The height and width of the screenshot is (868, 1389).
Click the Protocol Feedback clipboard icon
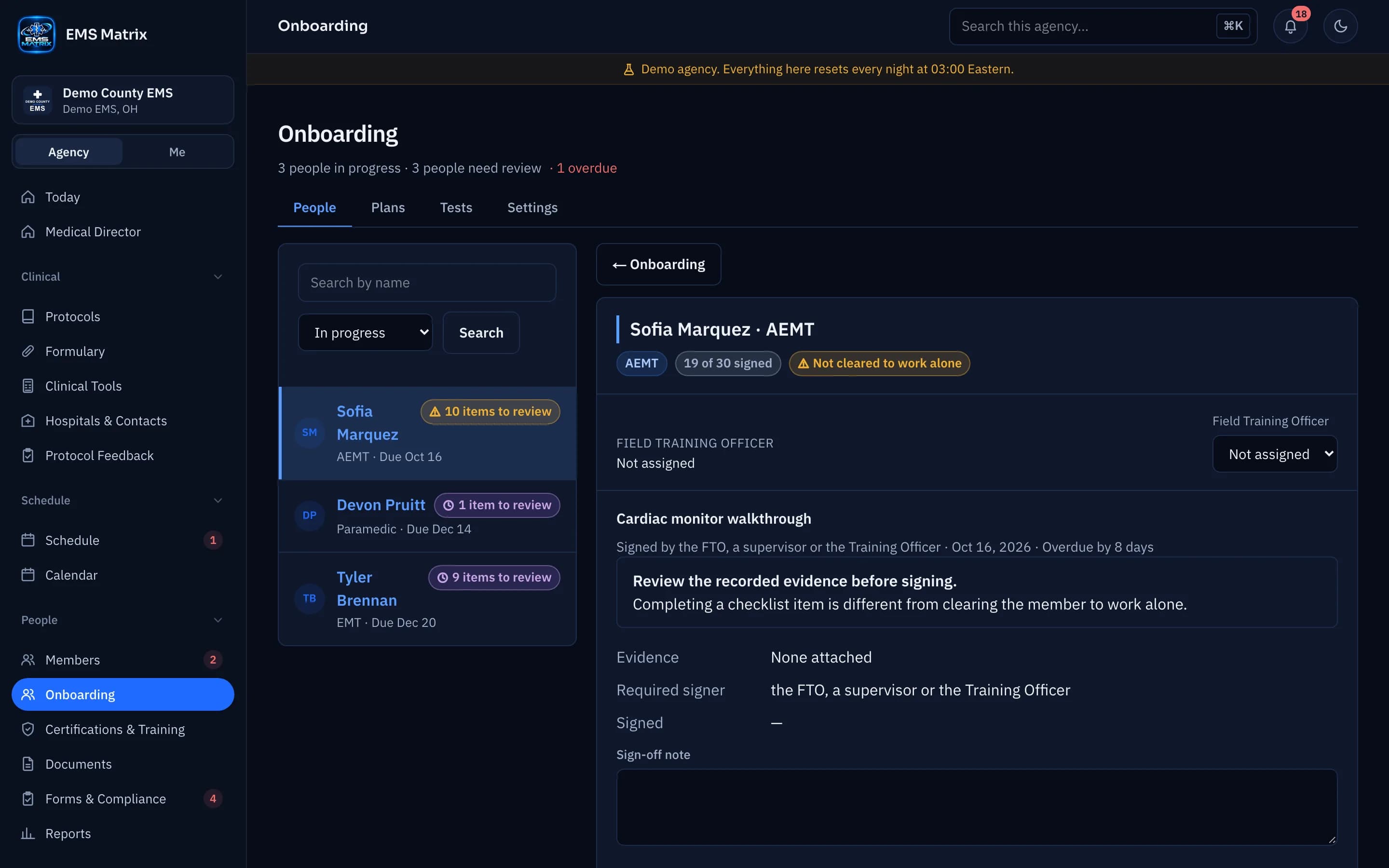point(27,455)
